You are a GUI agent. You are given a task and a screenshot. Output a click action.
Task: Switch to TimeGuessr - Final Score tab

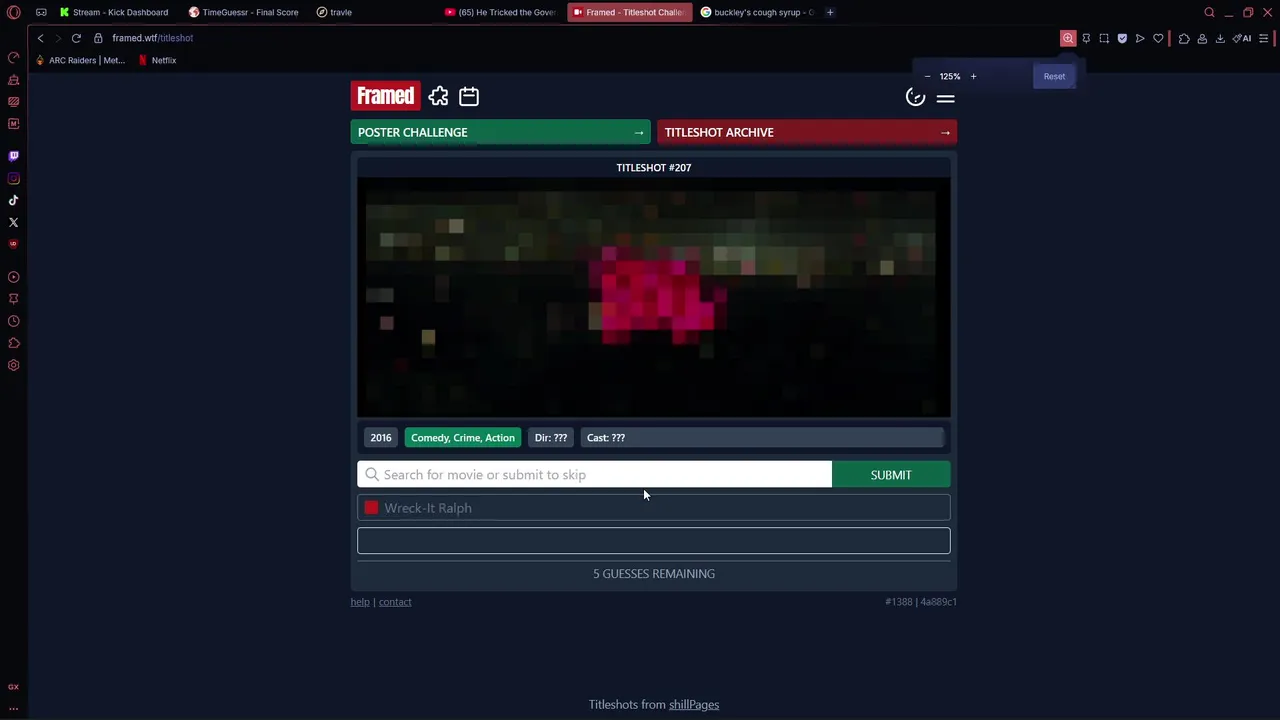click(243, 12)
